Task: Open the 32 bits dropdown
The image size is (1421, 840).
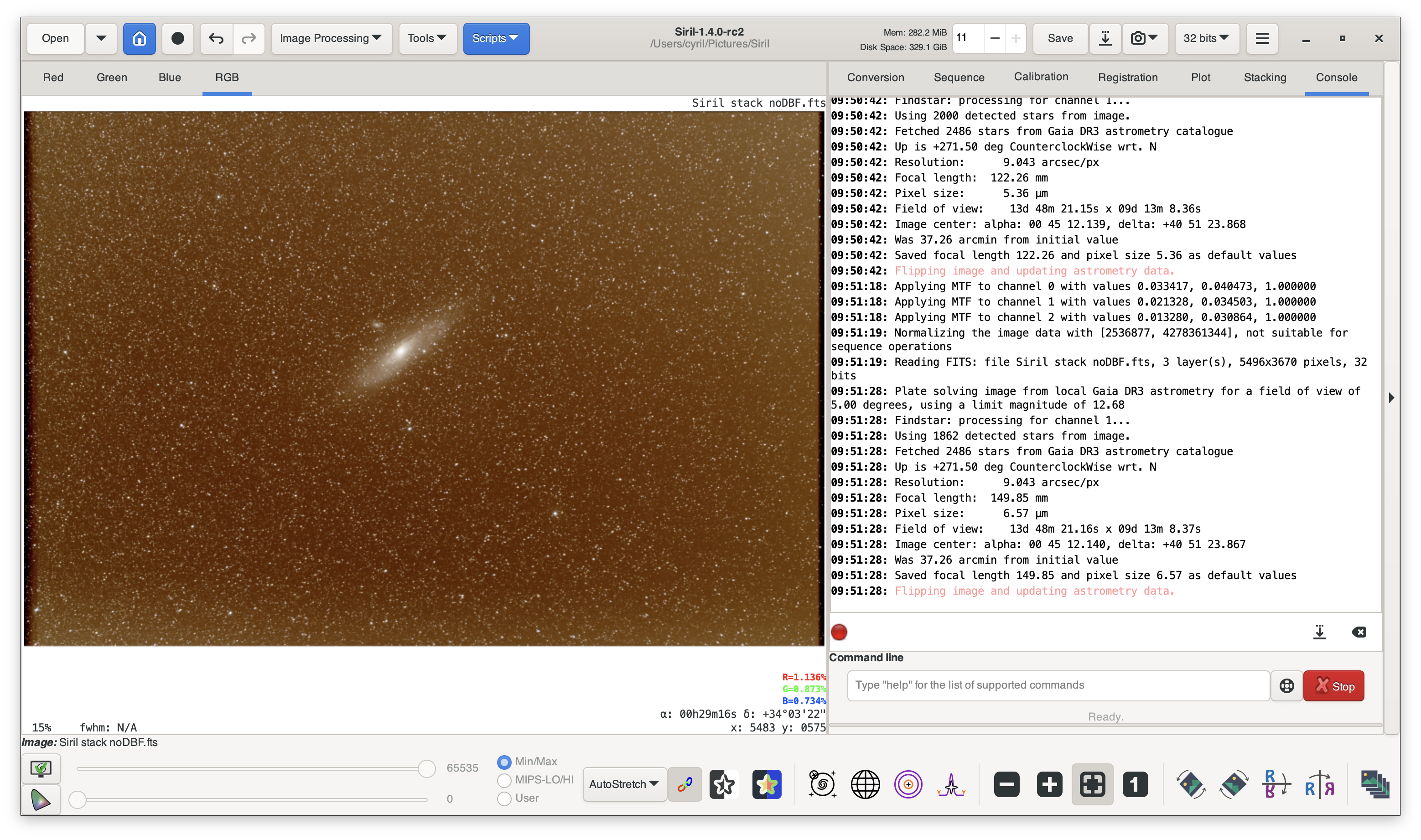Action: (1207, 38)
